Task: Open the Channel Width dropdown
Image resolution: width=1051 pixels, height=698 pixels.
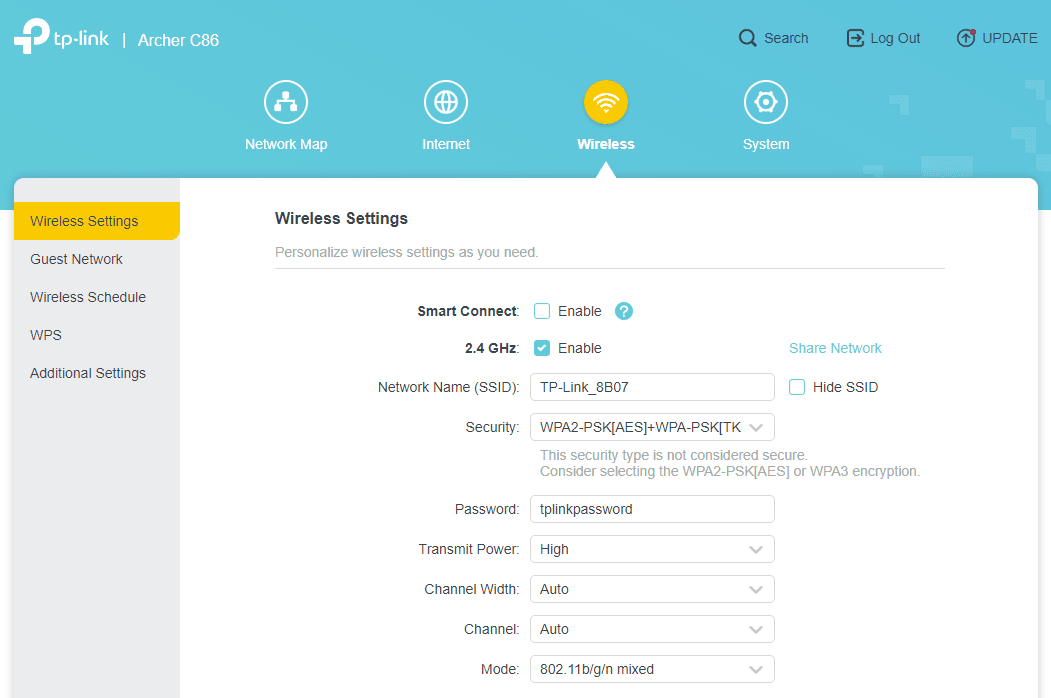Action: tap(652, 589)
